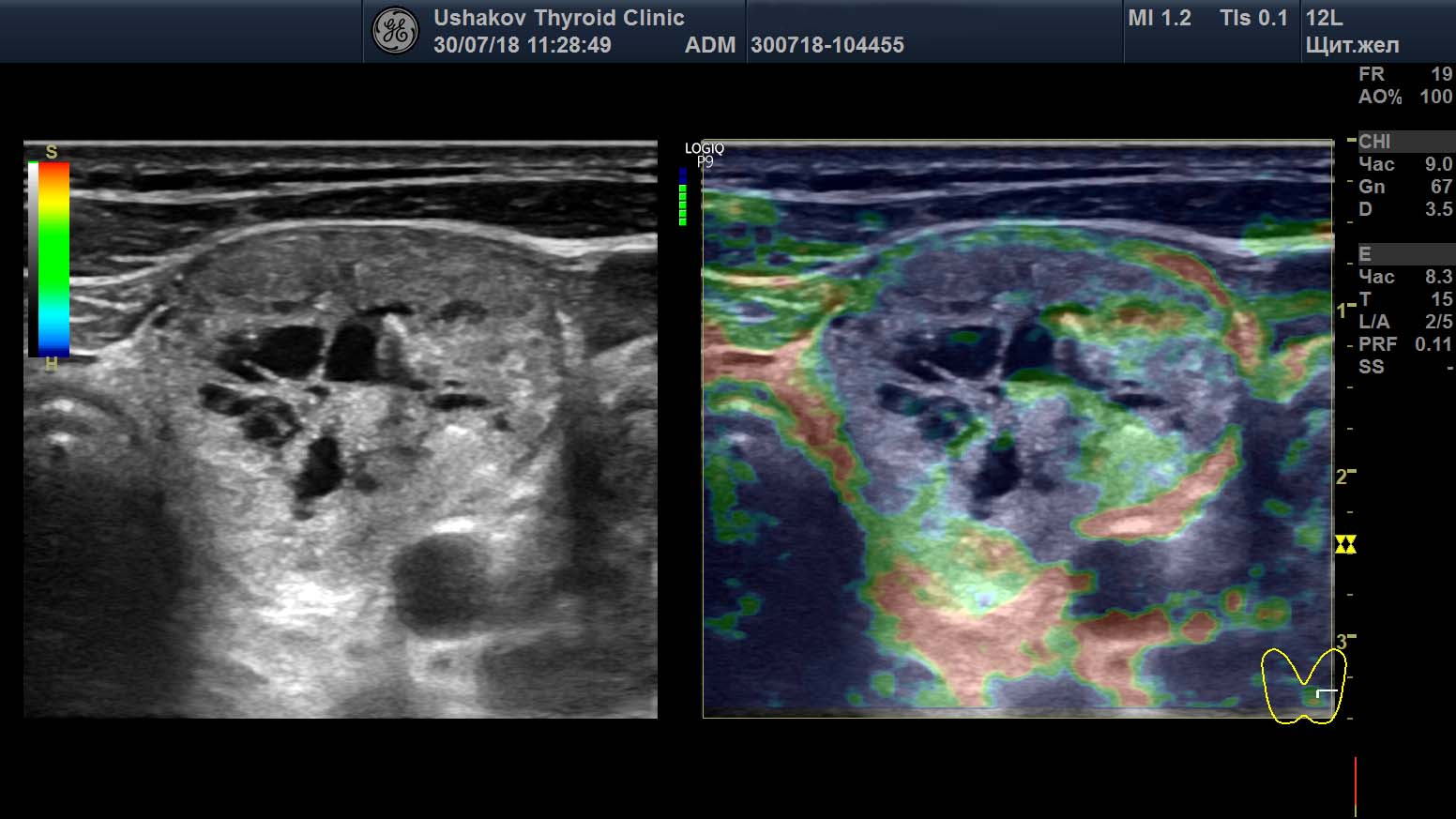
Task: Click the E Час 8.3 frequency value
Action: [x=1405, y=277]
